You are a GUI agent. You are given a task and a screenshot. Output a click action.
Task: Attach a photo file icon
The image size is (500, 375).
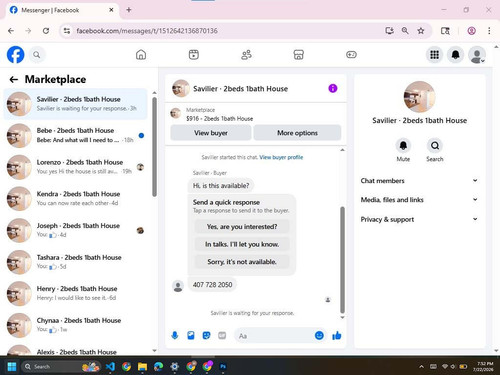pyautogui.click(x=191, y=335)
